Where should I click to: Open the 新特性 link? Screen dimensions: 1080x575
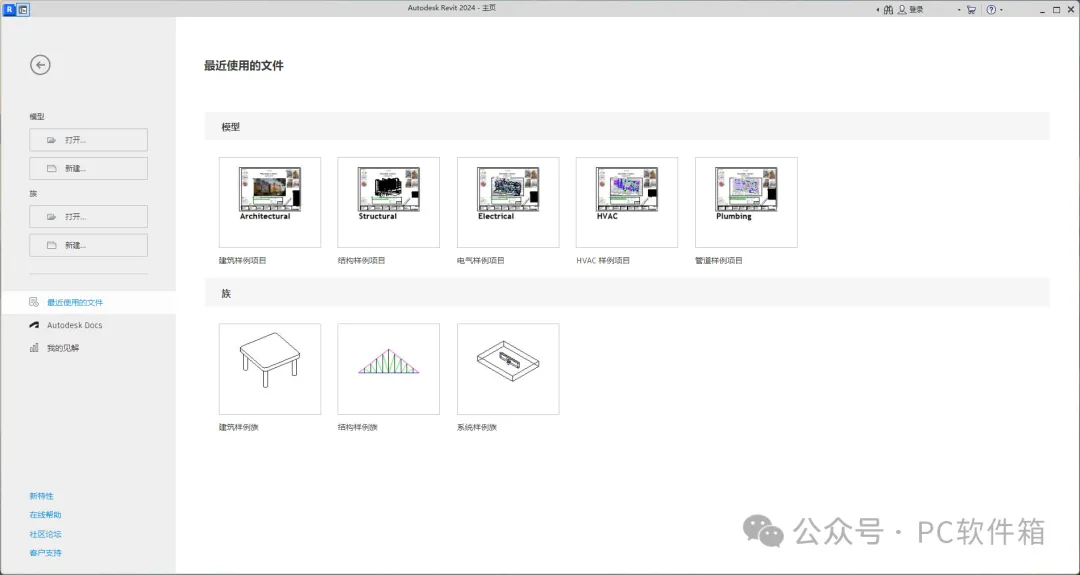click(41, 496)
